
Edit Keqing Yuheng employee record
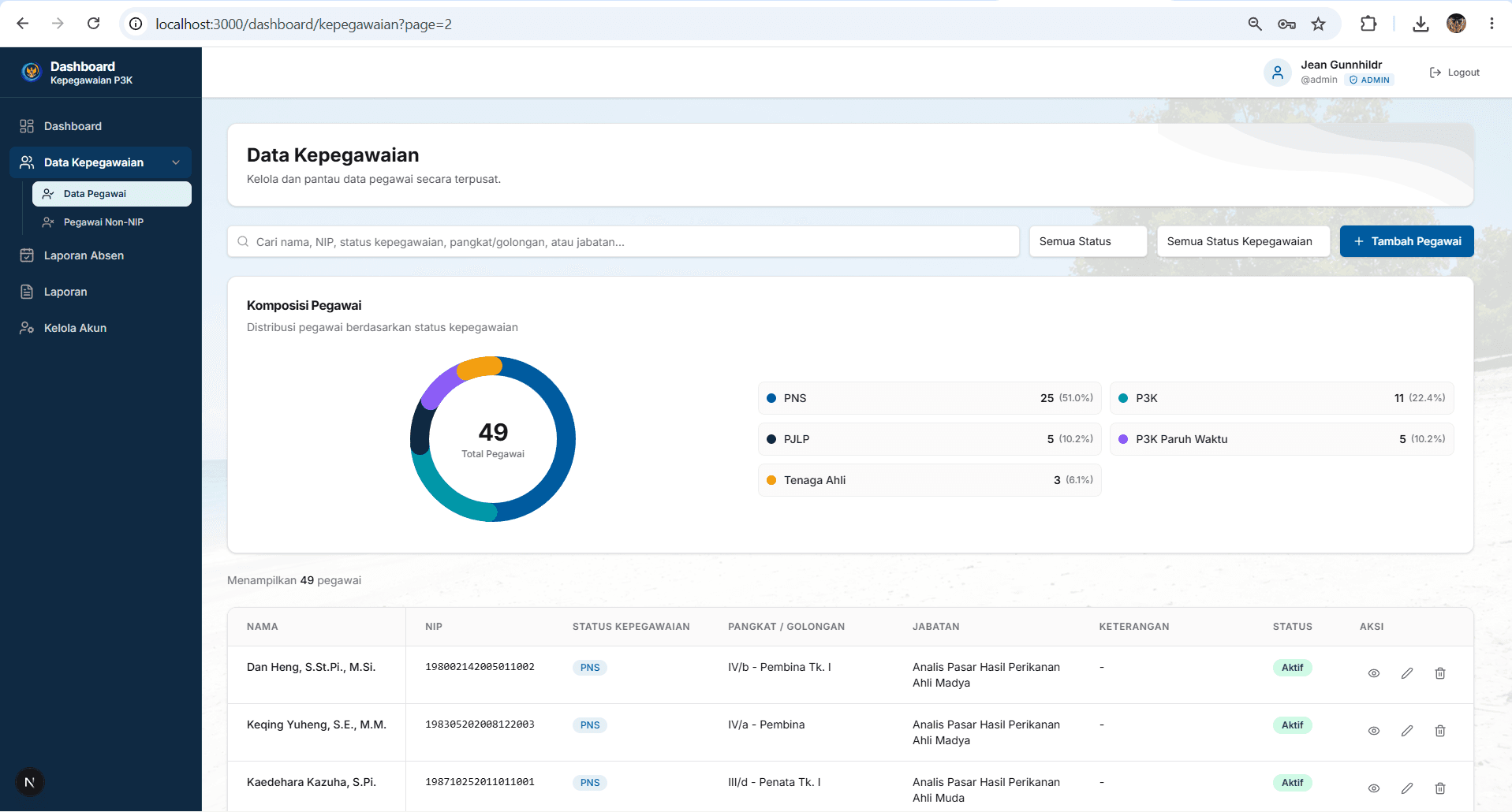1406,731
